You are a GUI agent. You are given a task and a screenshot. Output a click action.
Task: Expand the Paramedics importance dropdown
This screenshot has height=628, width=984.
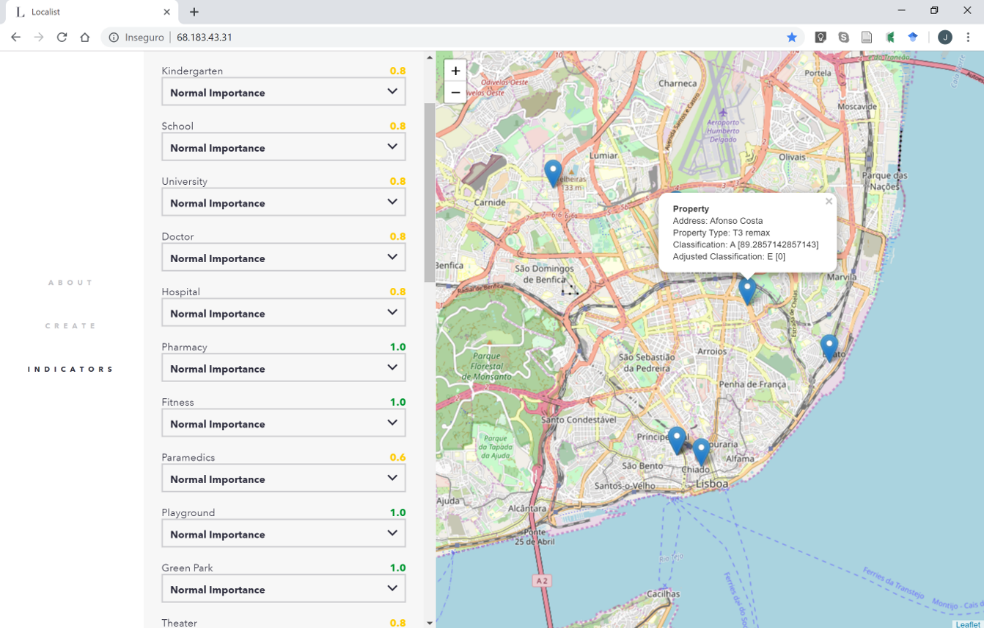tap(283, 479)
